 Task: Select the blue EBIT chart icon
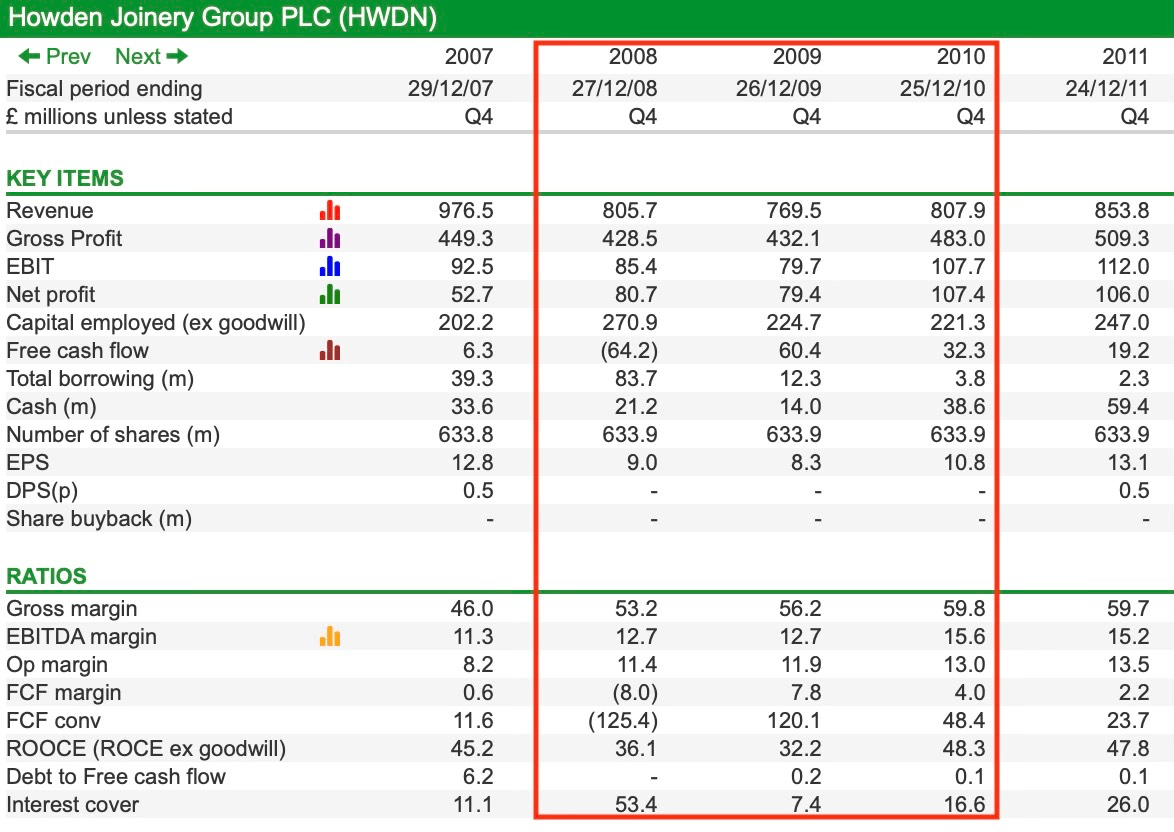tap(330, 267)
